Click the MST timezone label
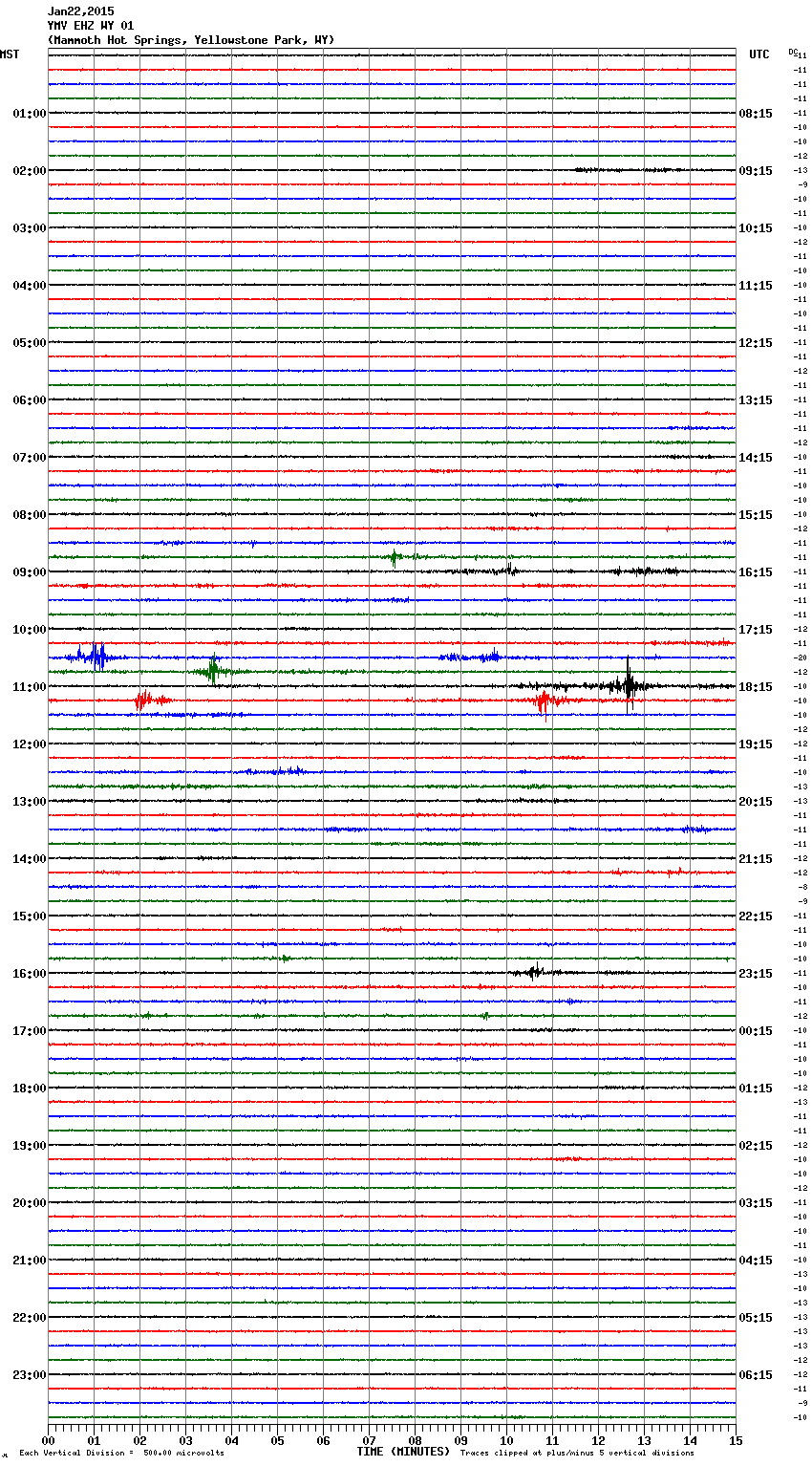Image resolution: width=812 pixels, height=1466 pixels. [10, 54]
